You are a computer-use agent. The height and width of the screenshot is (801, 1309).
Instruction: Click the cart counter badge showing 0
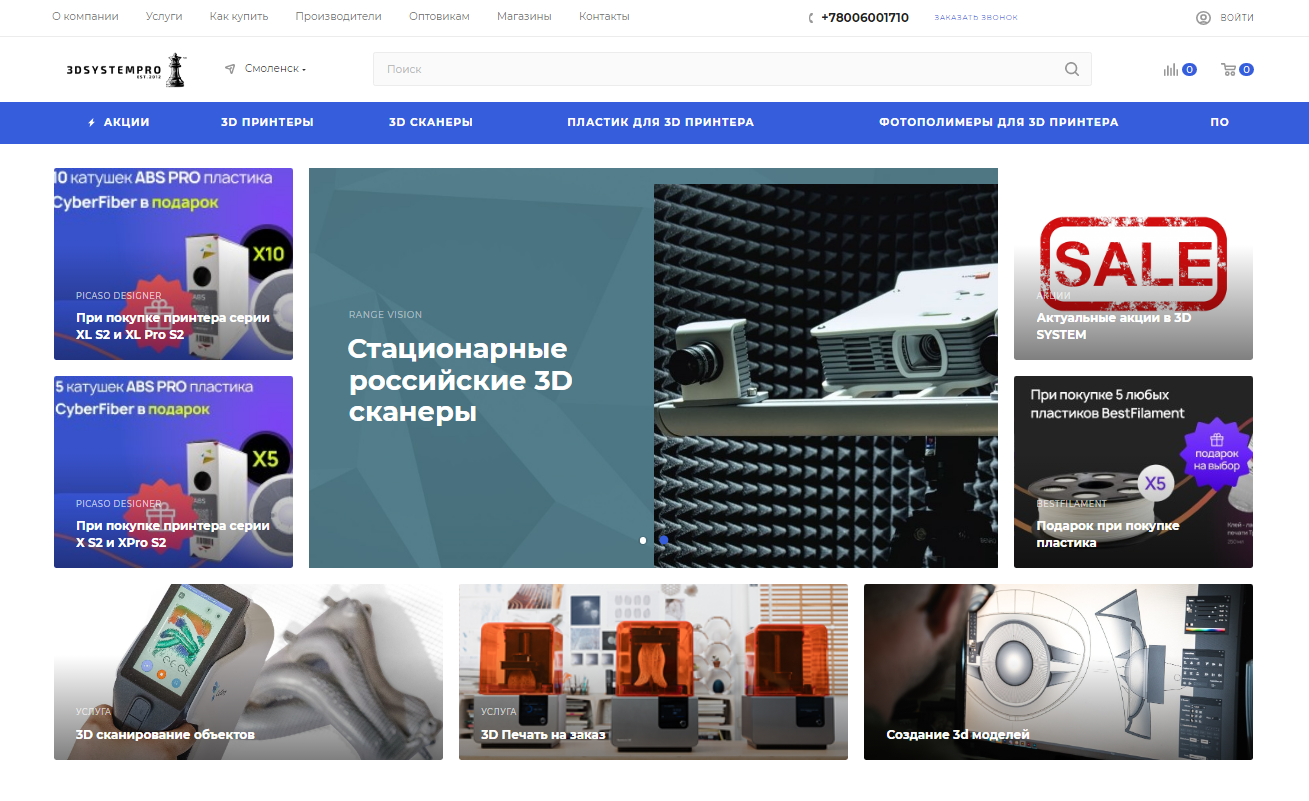pos(1246,70)
